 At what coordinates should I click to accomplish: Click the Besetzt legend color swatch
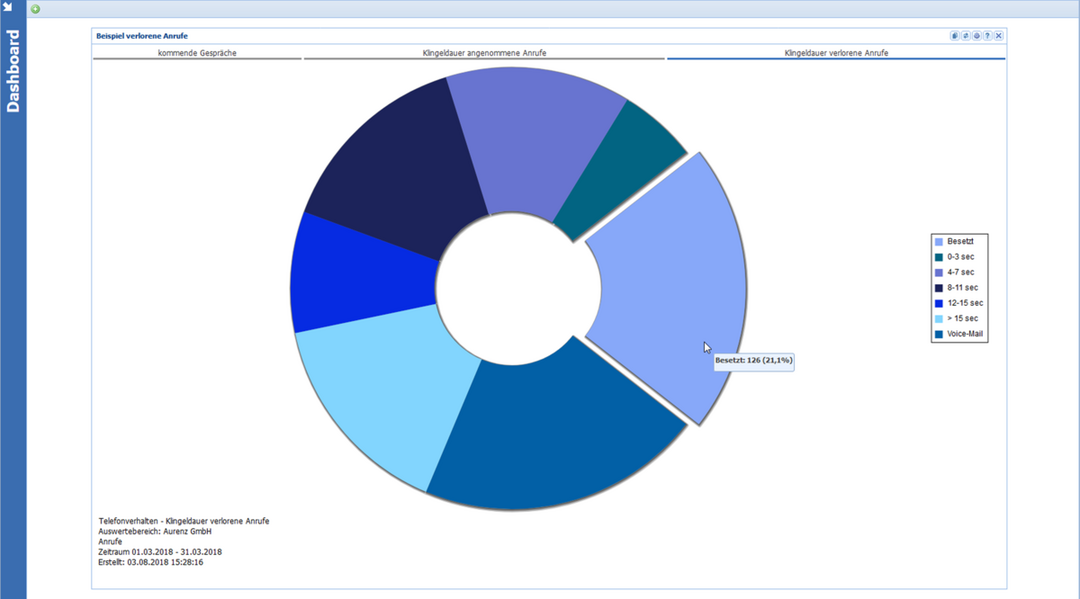939,242
